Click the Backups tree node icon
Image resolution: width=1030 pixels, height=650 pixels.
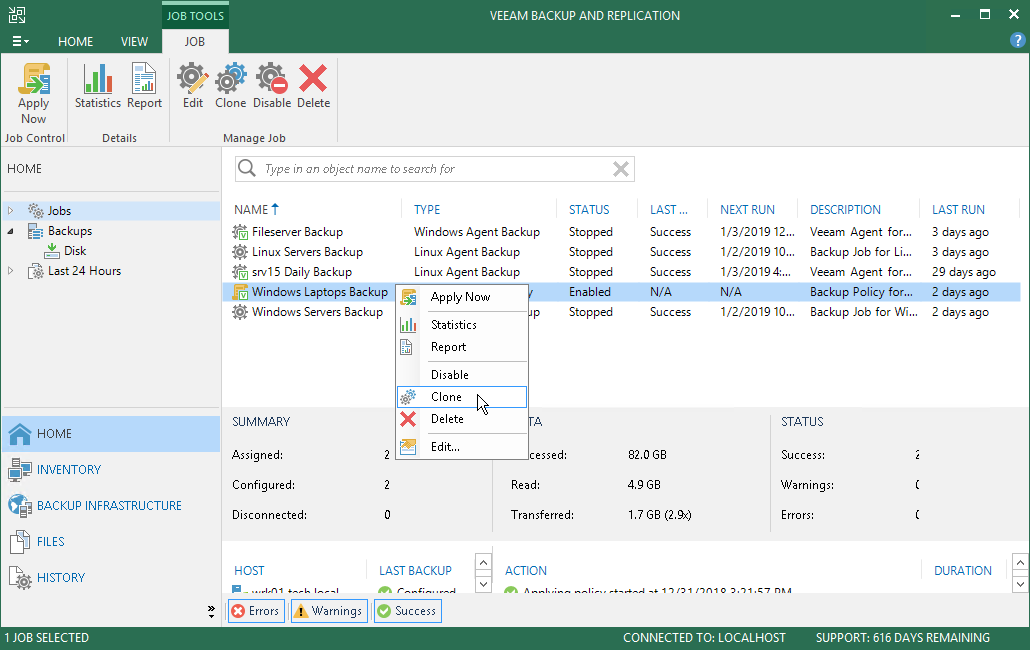pos(35,231)
